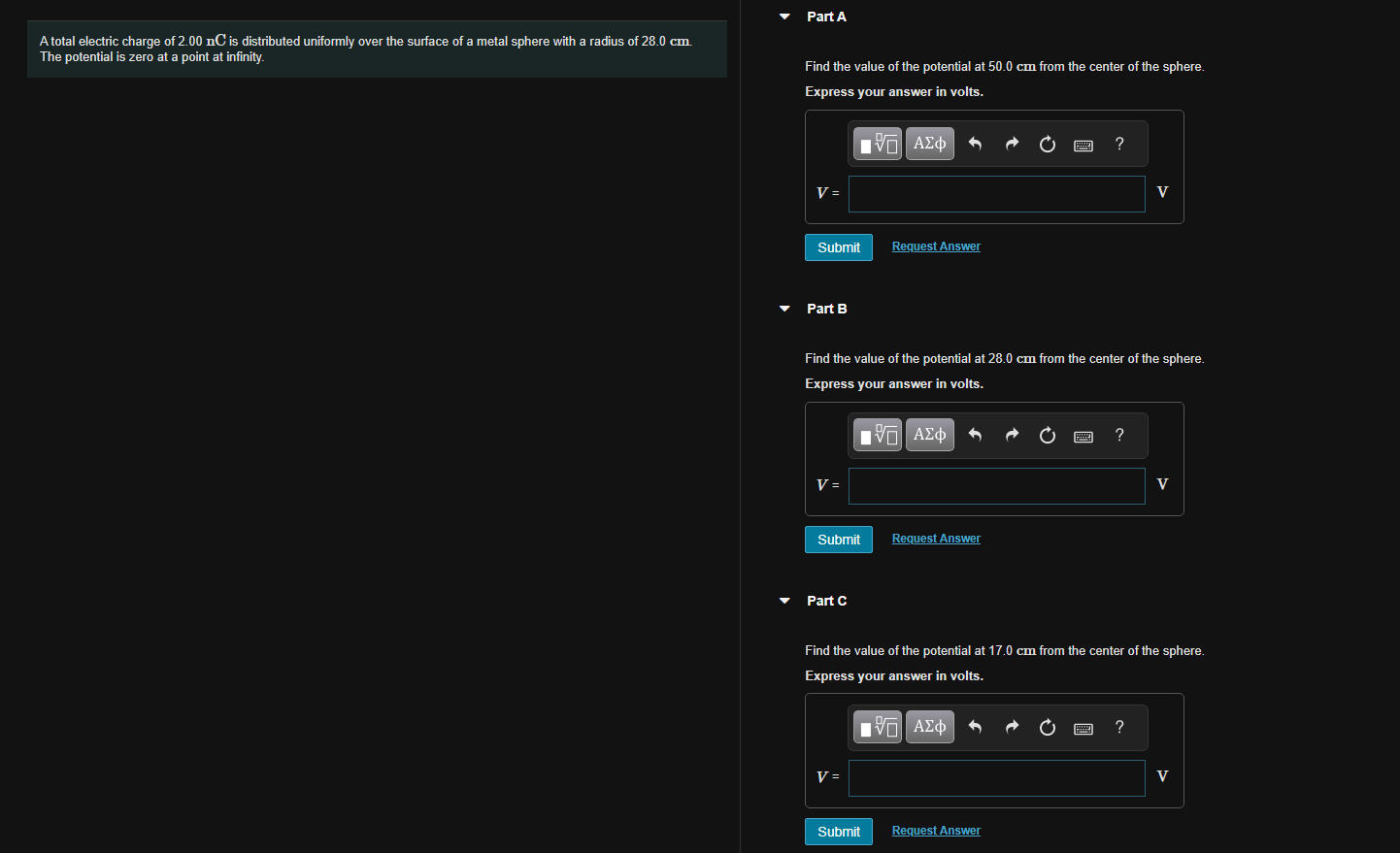Viewport: 1400px width, 853px height.
Task: Collapse the Part C section
Action: tap(784, 601)
